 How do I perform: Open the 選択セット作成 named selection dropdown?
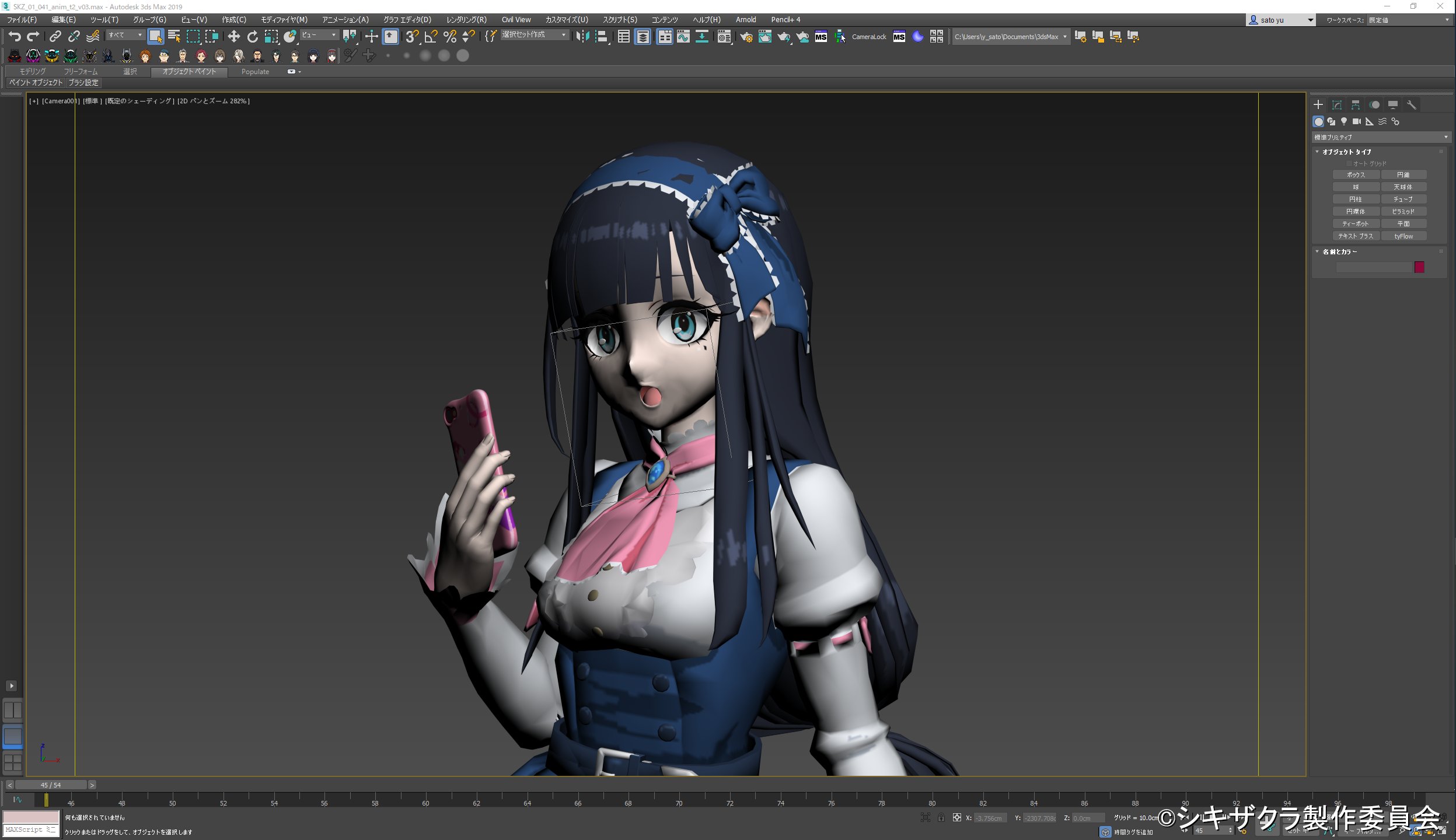pyautogui.click(x=535, y=35)
